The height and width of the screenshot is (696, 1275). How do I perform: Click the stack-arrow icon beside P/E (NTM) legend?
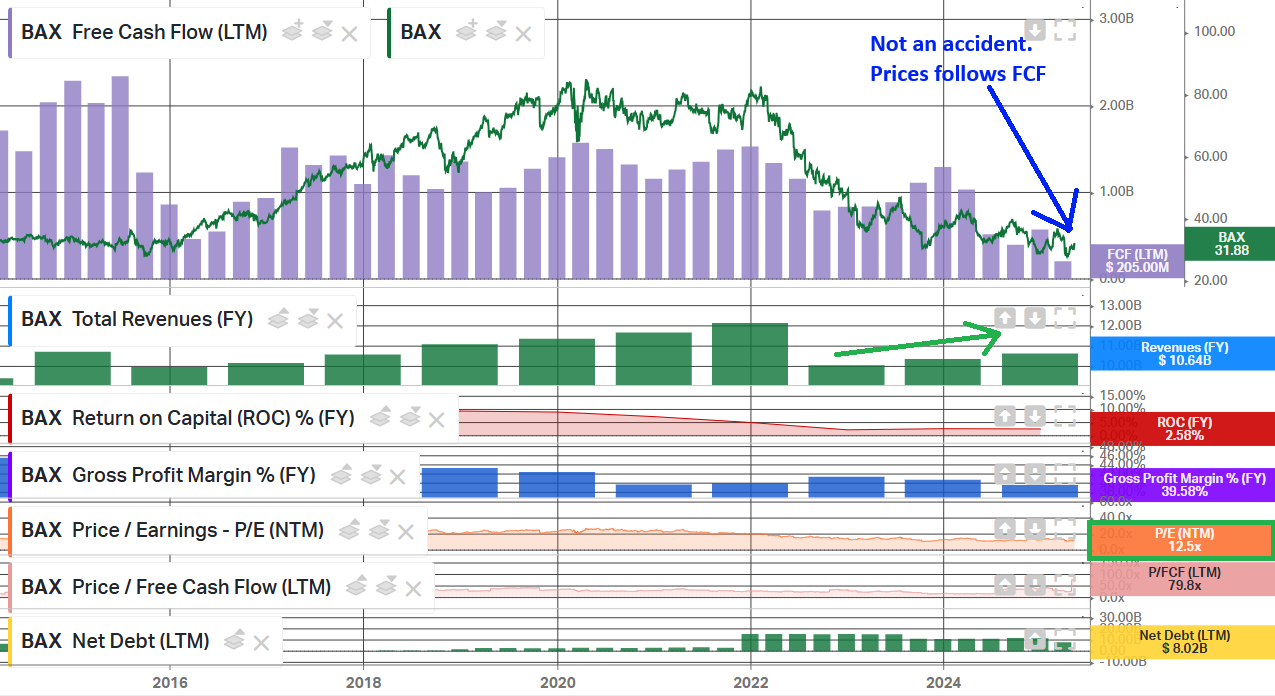[x=379, y=530]
